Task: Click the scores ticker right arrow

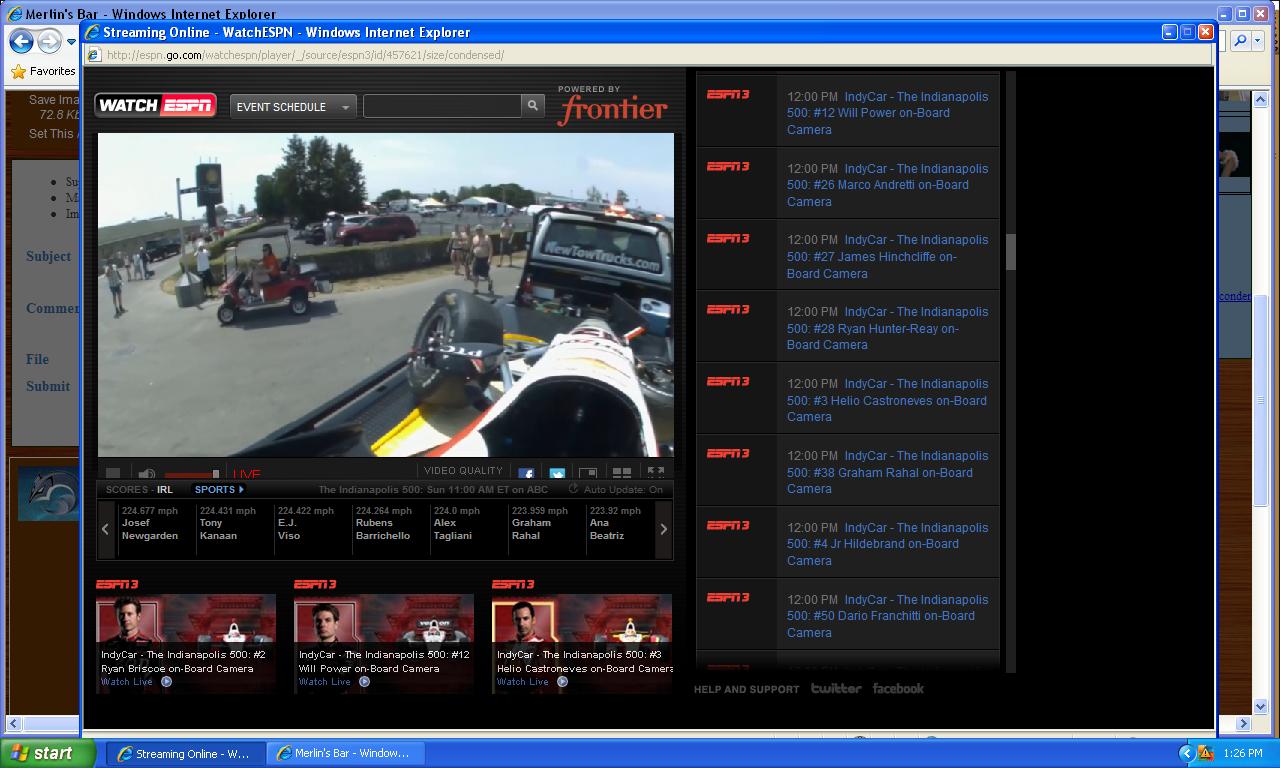Action: coord(663,529)
